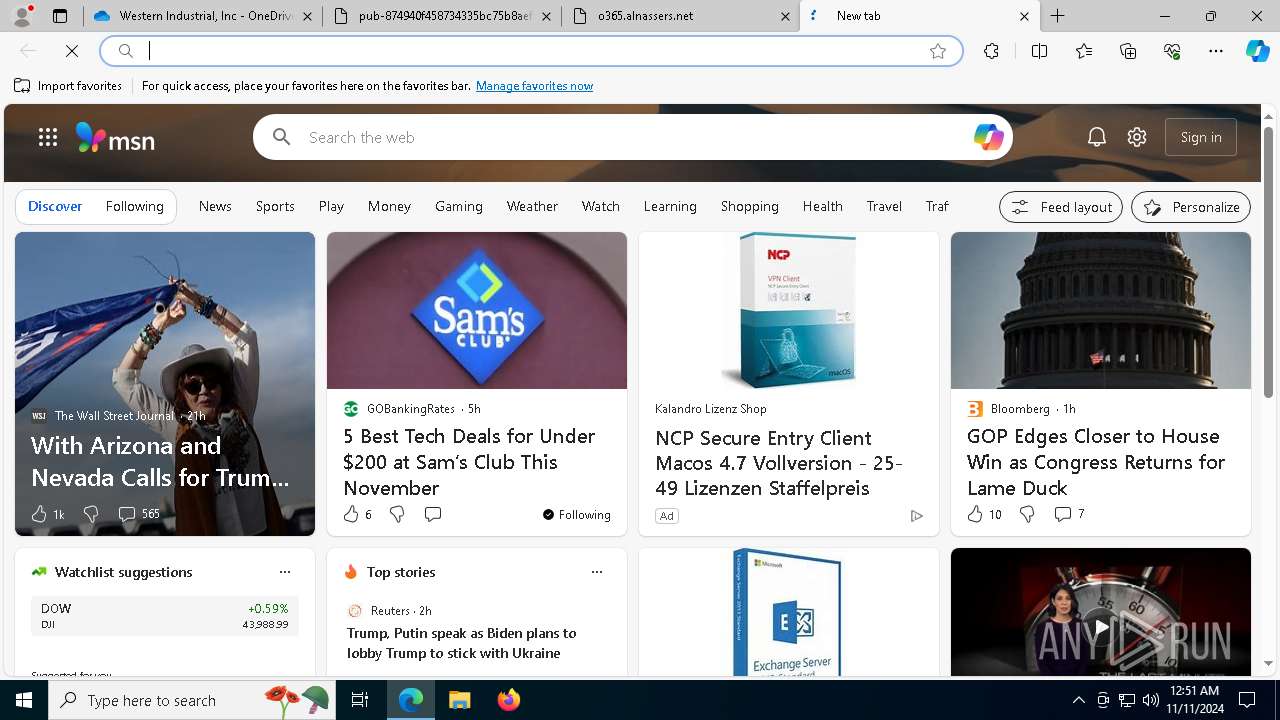The height and width of the screenshot is (720, 1280).
Task: Open the Sports category
Action: point(275,206)
